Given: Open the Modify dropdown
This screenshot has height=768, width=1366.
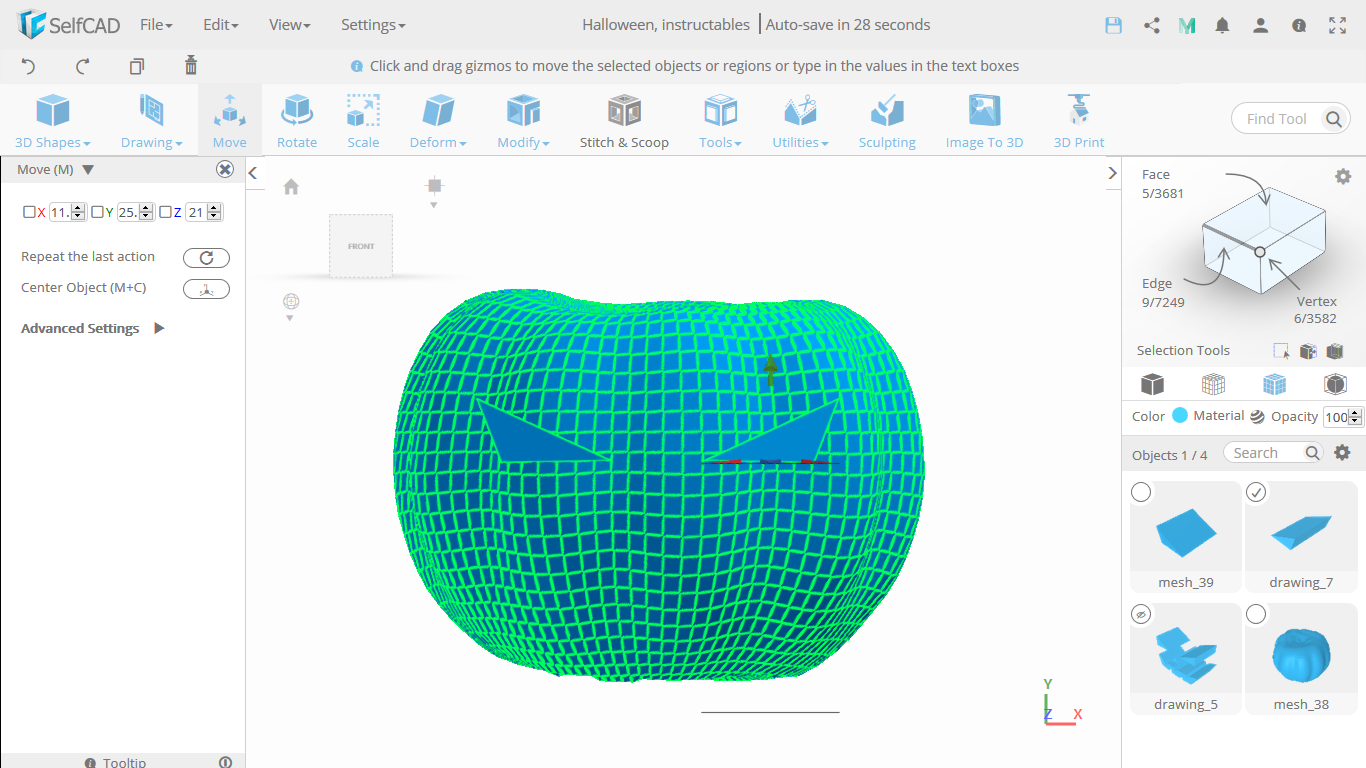Looking at the screenshot, I should tap(523, 120).
